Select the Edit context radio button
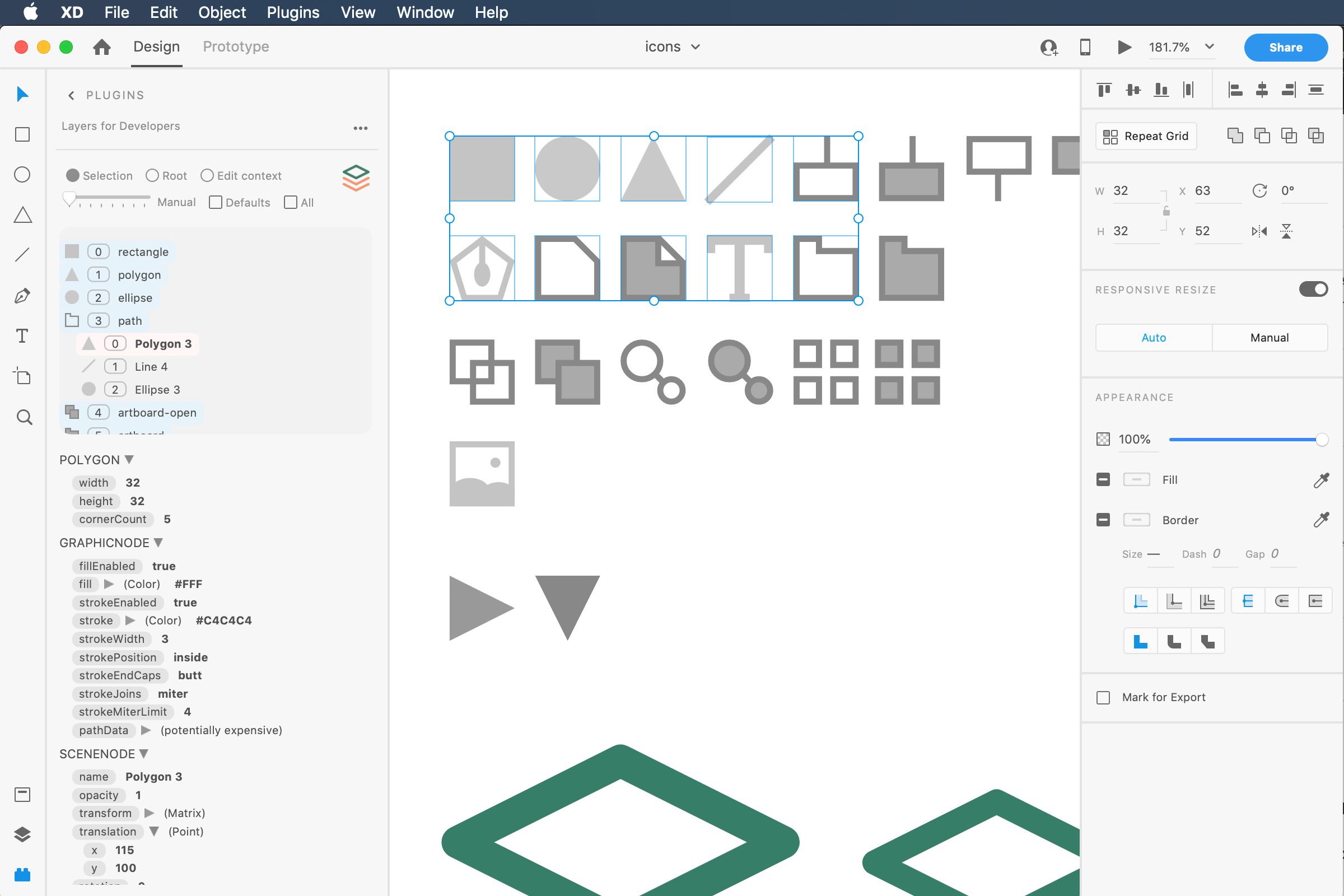This screenshot has height=896, width=1344. (207, 175)
